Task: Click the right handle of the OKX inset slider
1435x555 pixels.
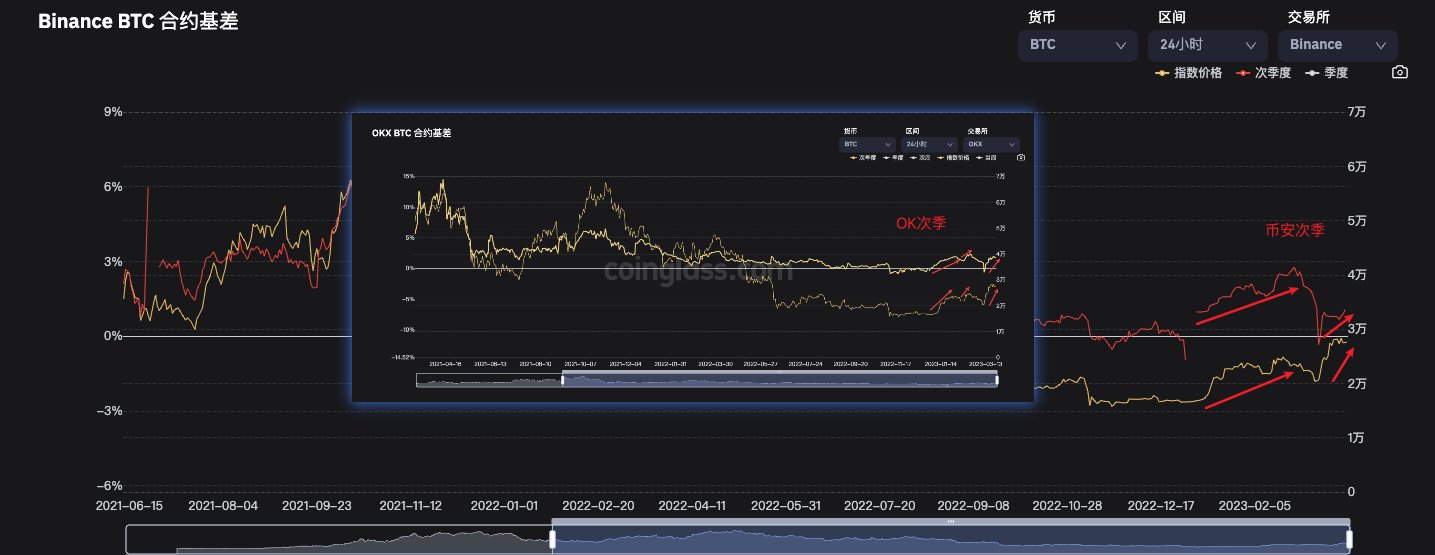Action: 997,379
